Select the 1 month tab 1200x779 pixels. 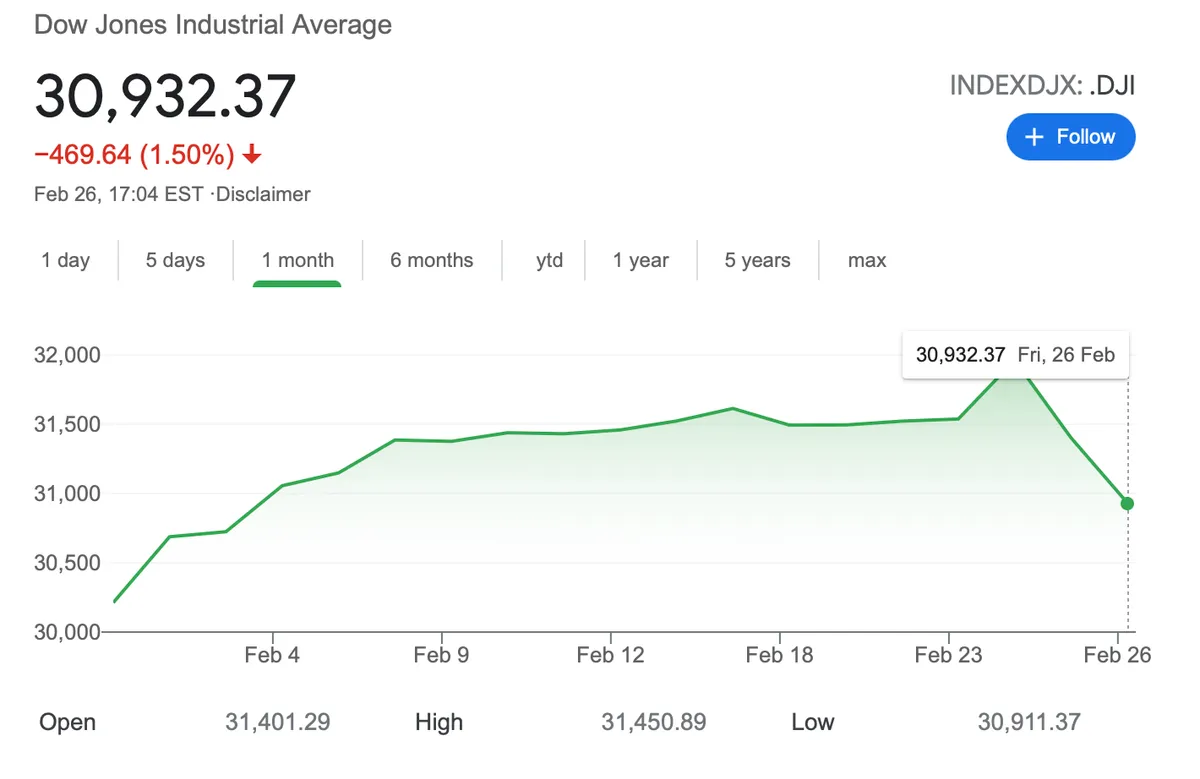coord(297,261)
